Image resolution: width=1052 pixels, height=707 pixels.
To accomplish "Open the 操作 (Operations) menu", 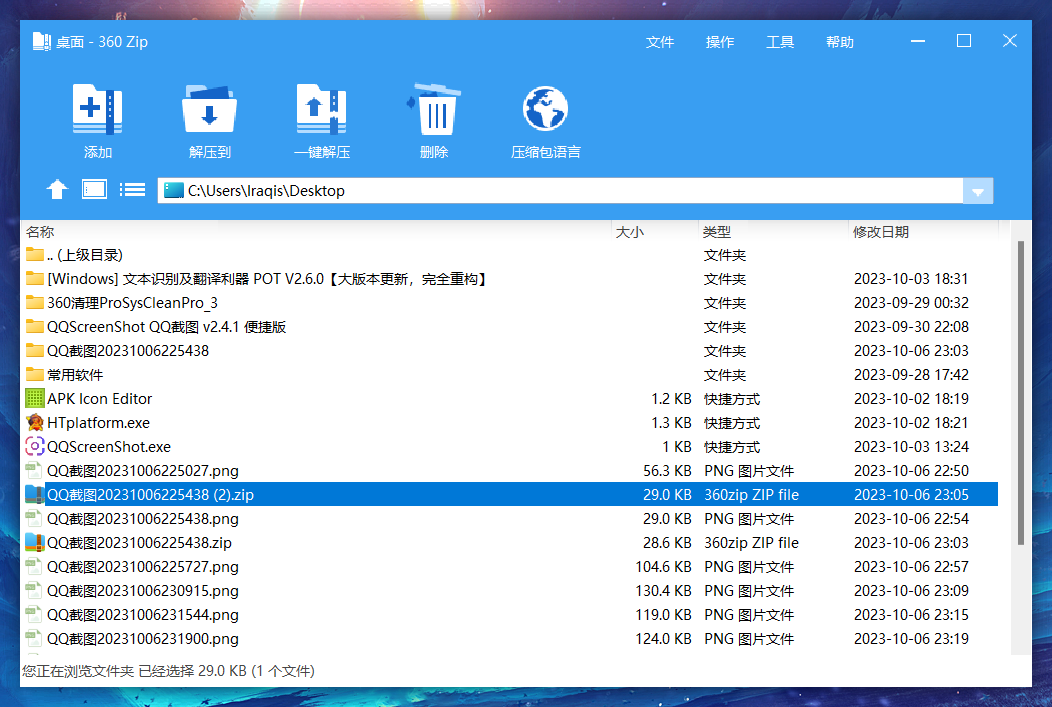I will 719,42.
